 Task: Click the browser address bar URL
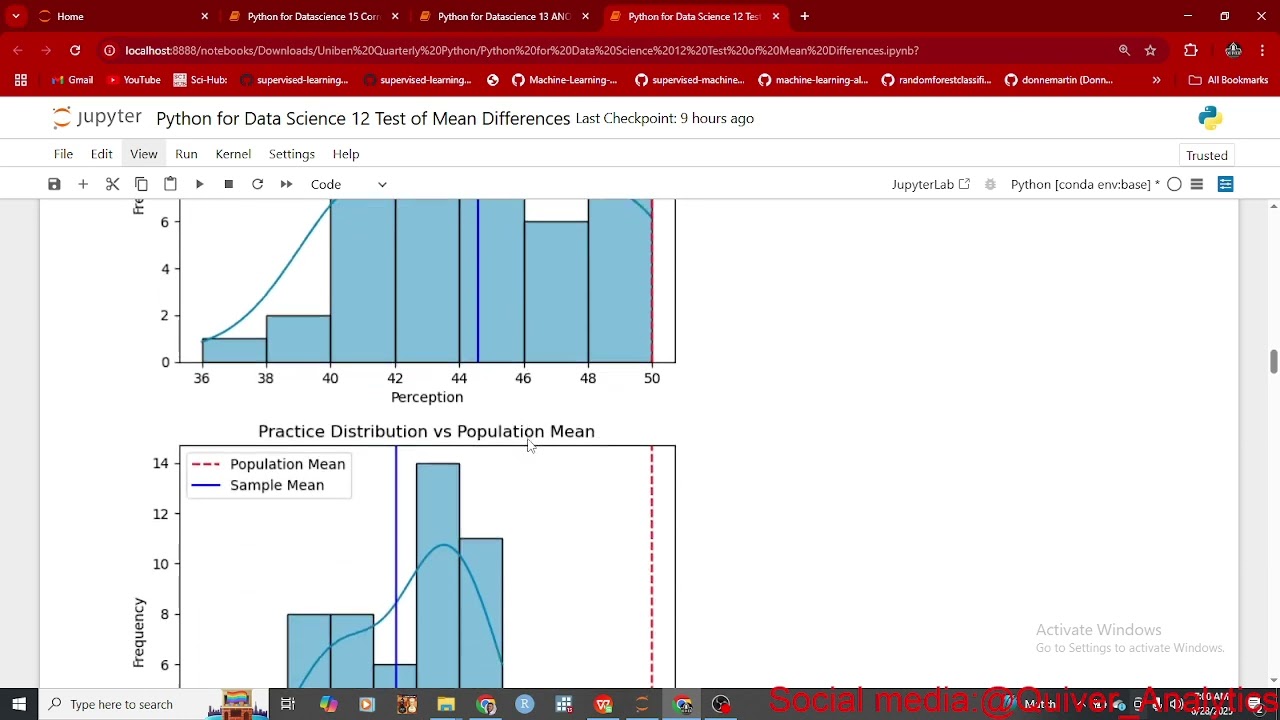[x=522, y=50]
